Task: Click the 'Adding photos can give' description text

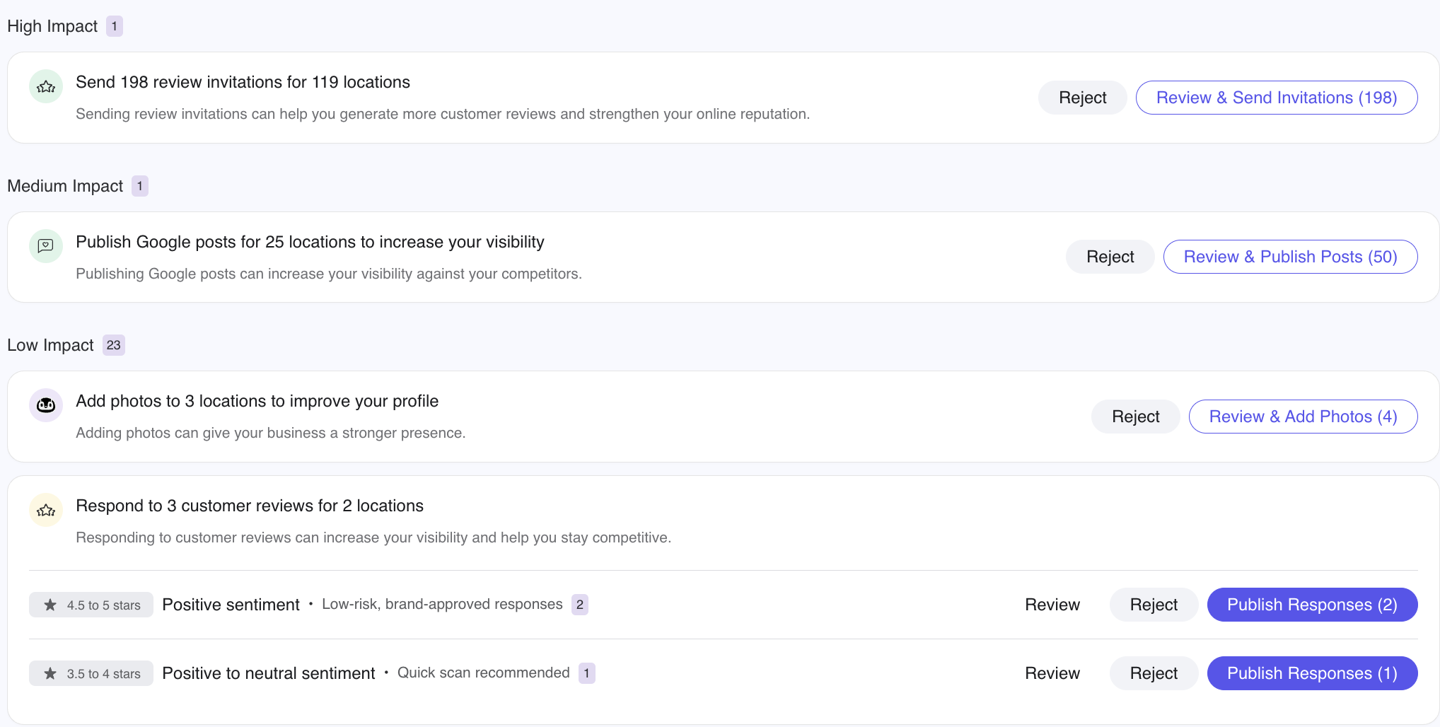Action: click(271, 433)
